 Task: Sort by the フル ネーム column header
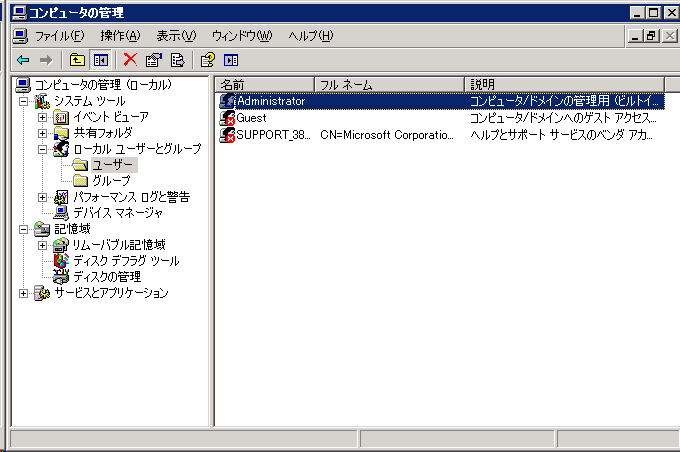[389, 85]
